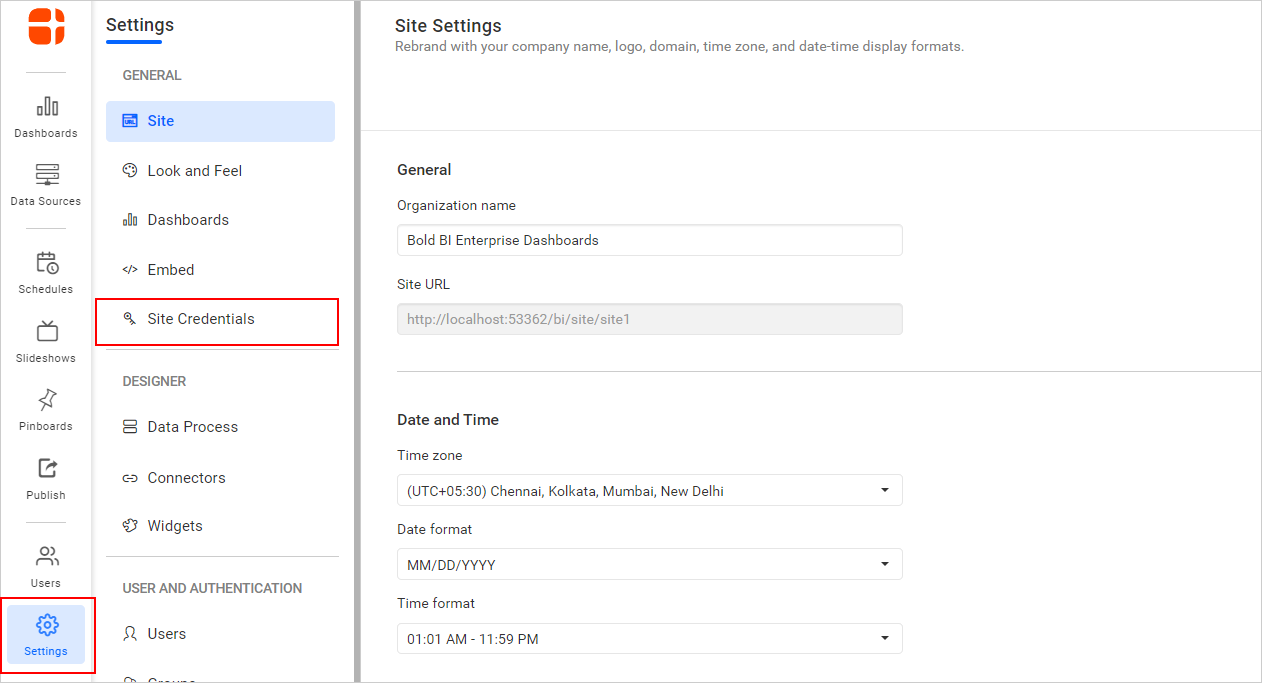Viewport: 1262px width, 683px height.
Task: Select the Embed settings menu entry
Action: click(x=168, y=269)
